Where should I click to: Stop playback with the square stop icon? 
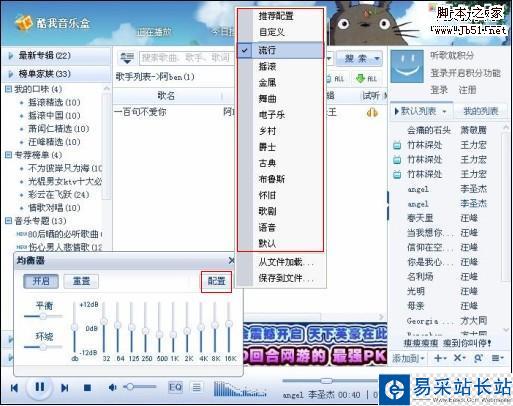click(x=87, y=388)
